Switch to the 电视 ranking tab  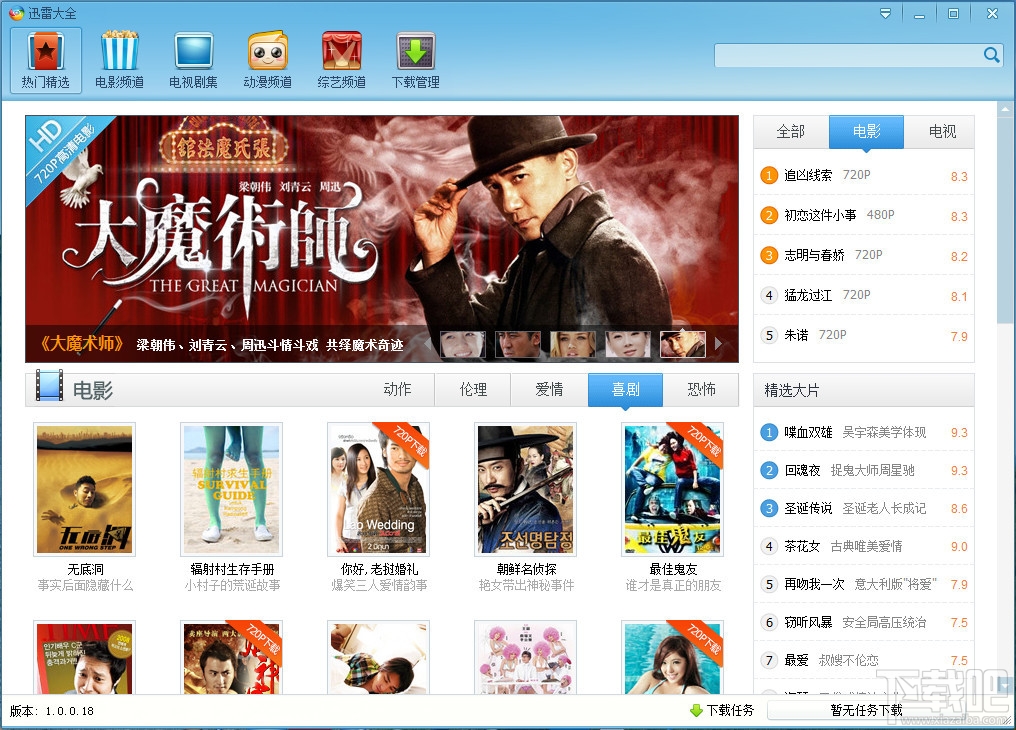941,131
